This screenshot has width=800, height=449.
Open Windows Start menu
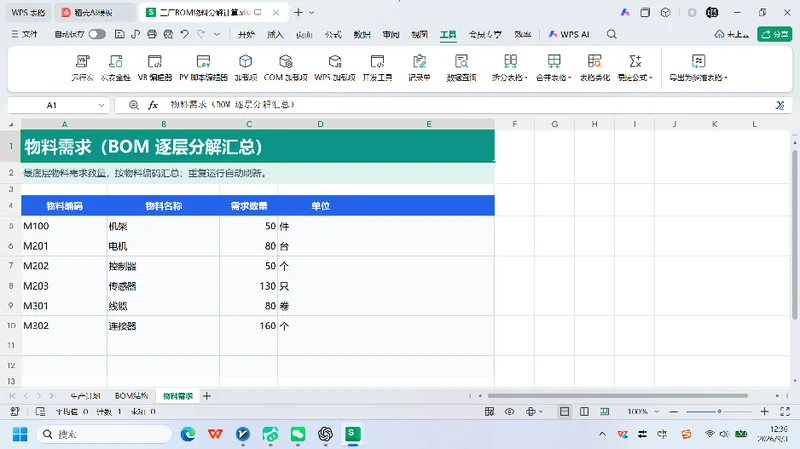pyautogui.click(x=20, y=434)
